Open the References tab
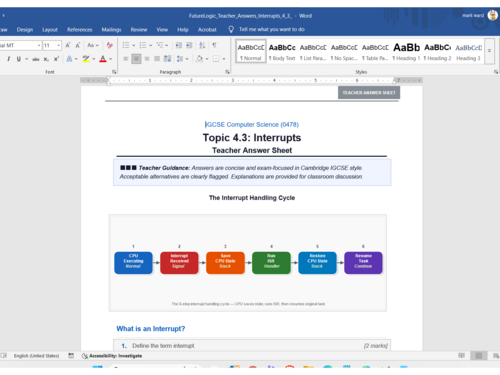 [x=79, y=29]
